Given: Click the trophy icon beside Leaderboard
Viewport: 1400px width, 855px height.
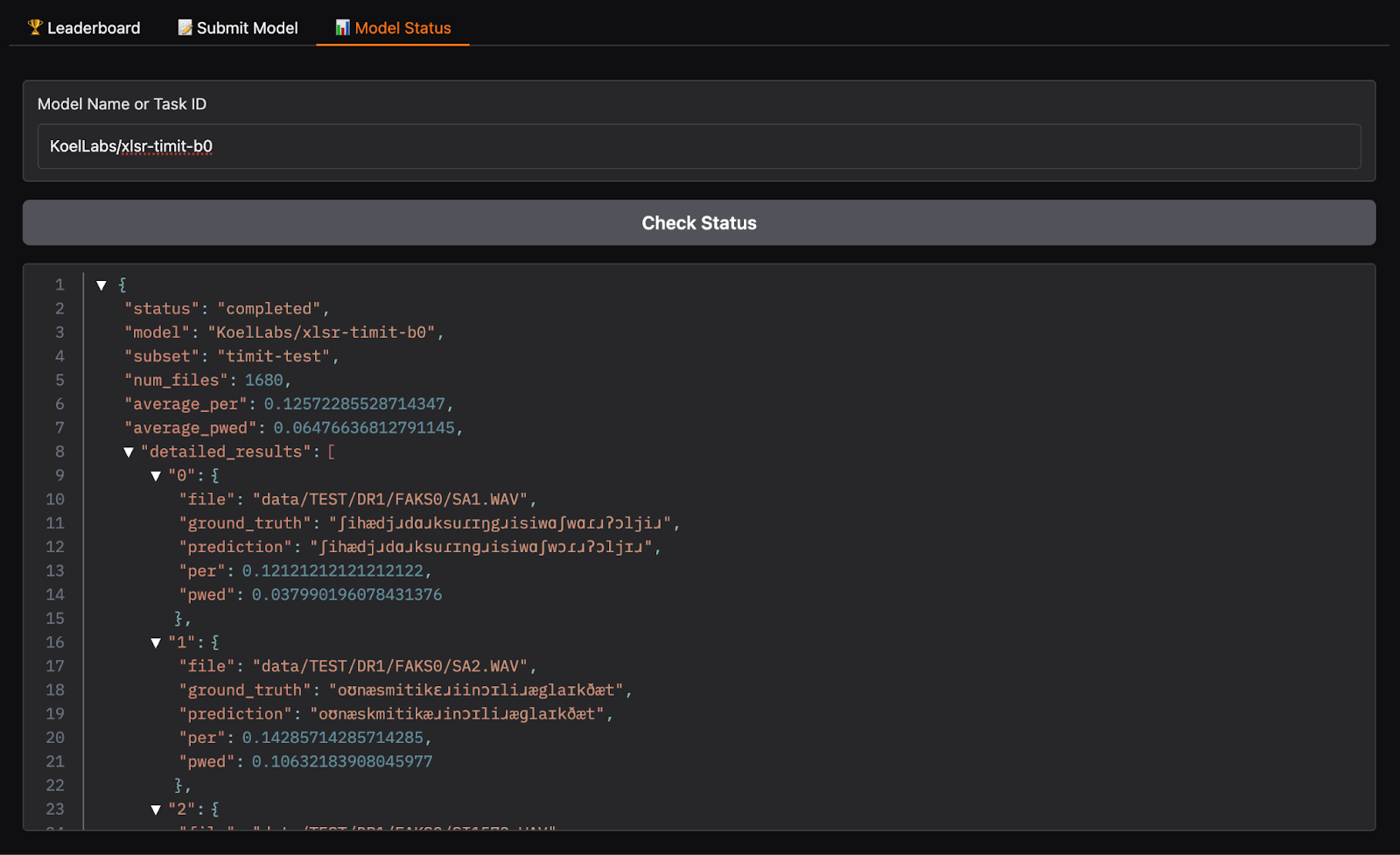Looking at the screenshot, I should coord(35,27).
